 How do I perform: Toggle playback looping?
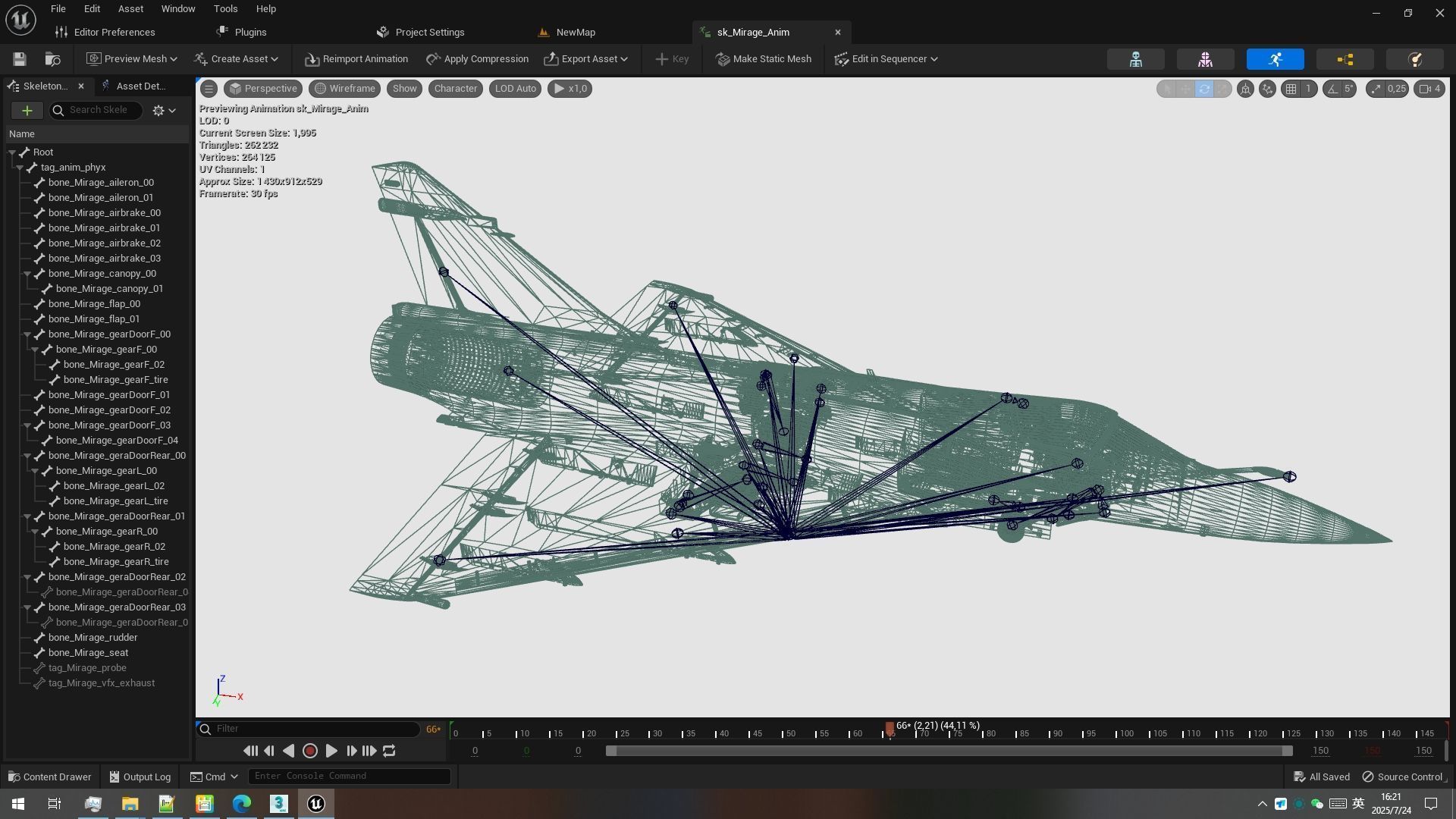click(x=389, y=751)
